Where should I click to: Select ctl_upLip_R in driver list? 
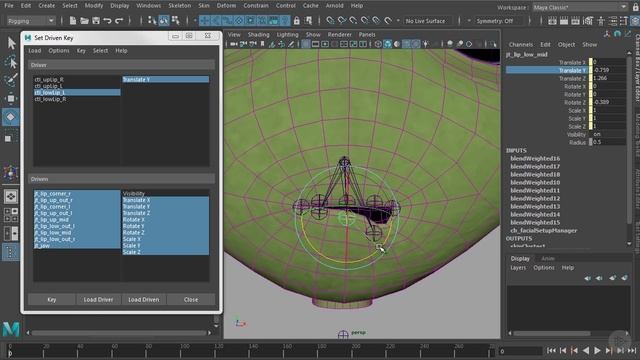(77, 80)
